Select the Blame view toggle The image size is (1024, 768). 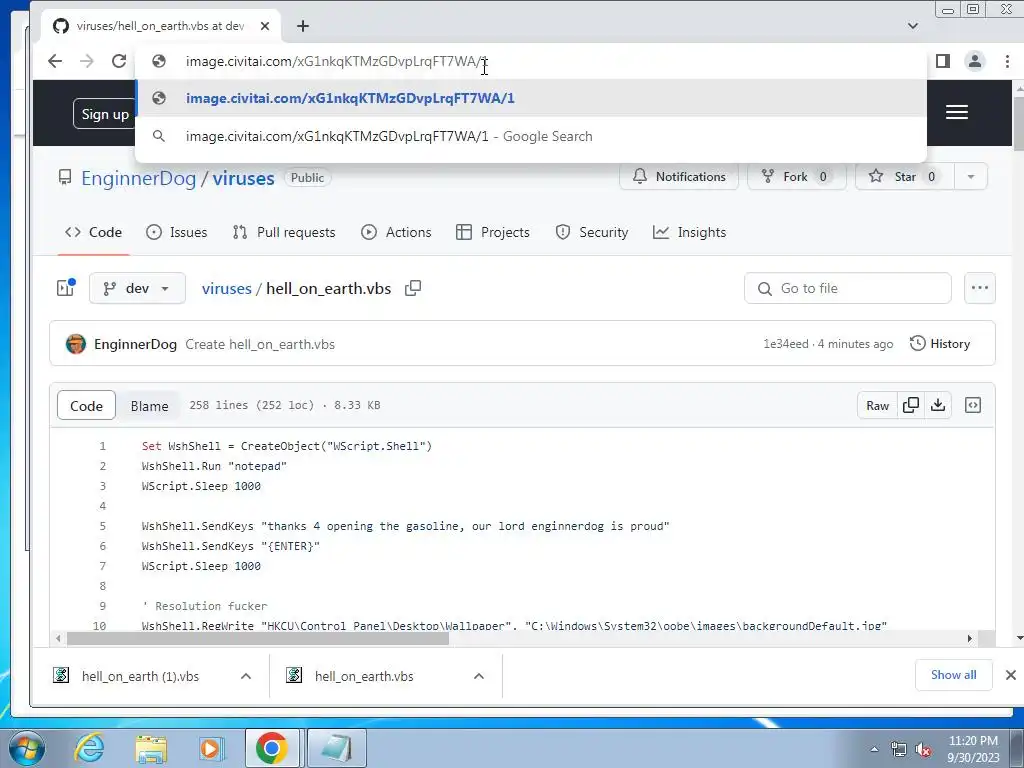tap(149, 406)
